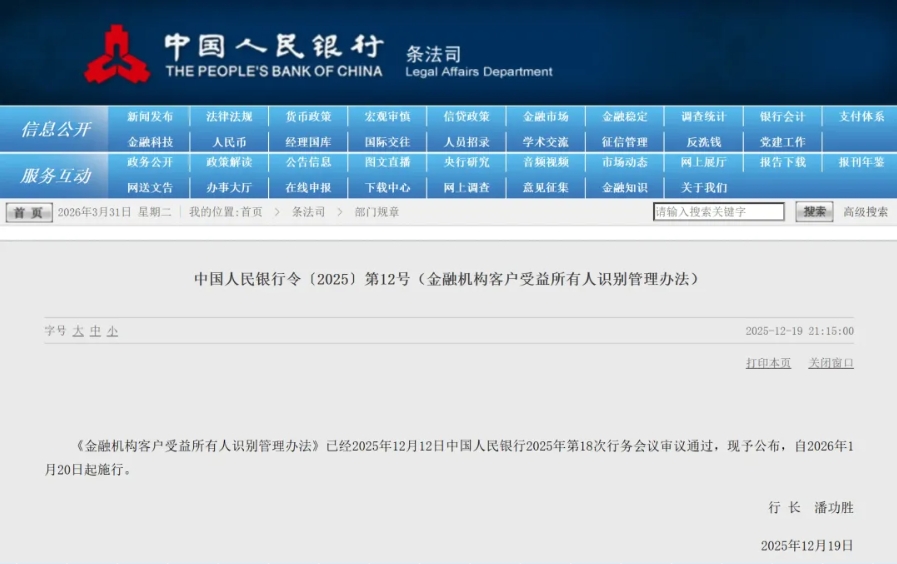Viewport: 897px width, 564px height.
Task: Open the 法律法规 menu item
Action: tap(229, 117)
